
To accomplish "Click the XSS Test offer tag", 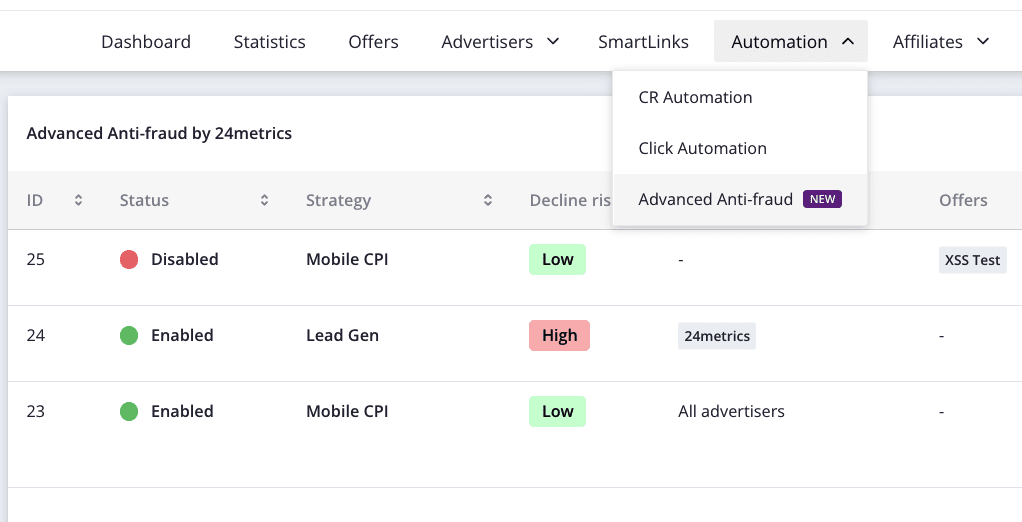I will point(972,260).
